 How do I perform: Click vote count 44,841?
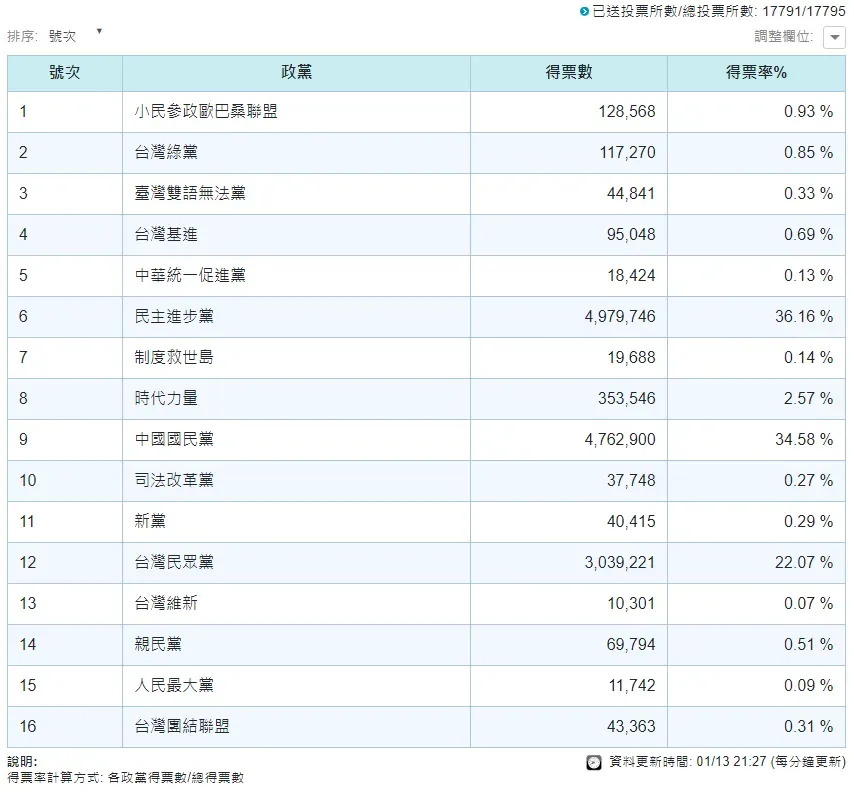pos(631,193)
